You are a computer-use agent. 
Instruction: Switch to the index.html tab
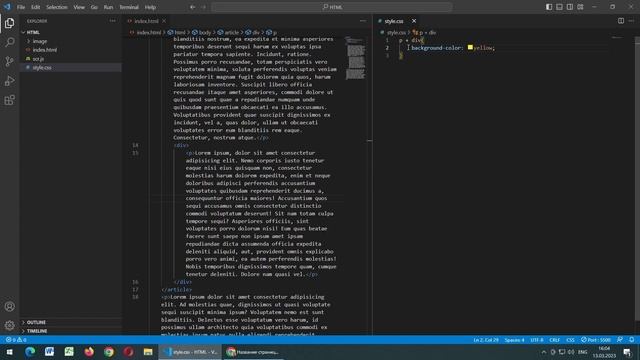tap(147, 21)
